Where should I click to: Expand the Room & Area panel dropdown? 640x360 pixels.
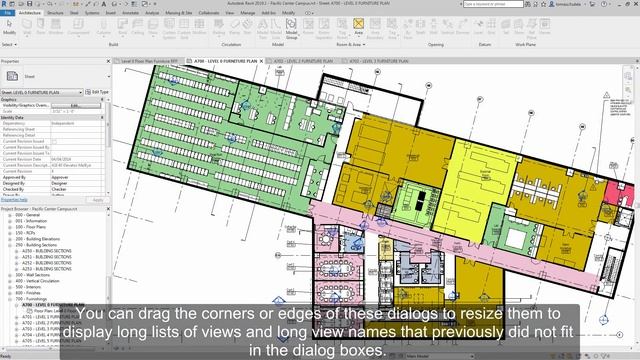point(351,44)
